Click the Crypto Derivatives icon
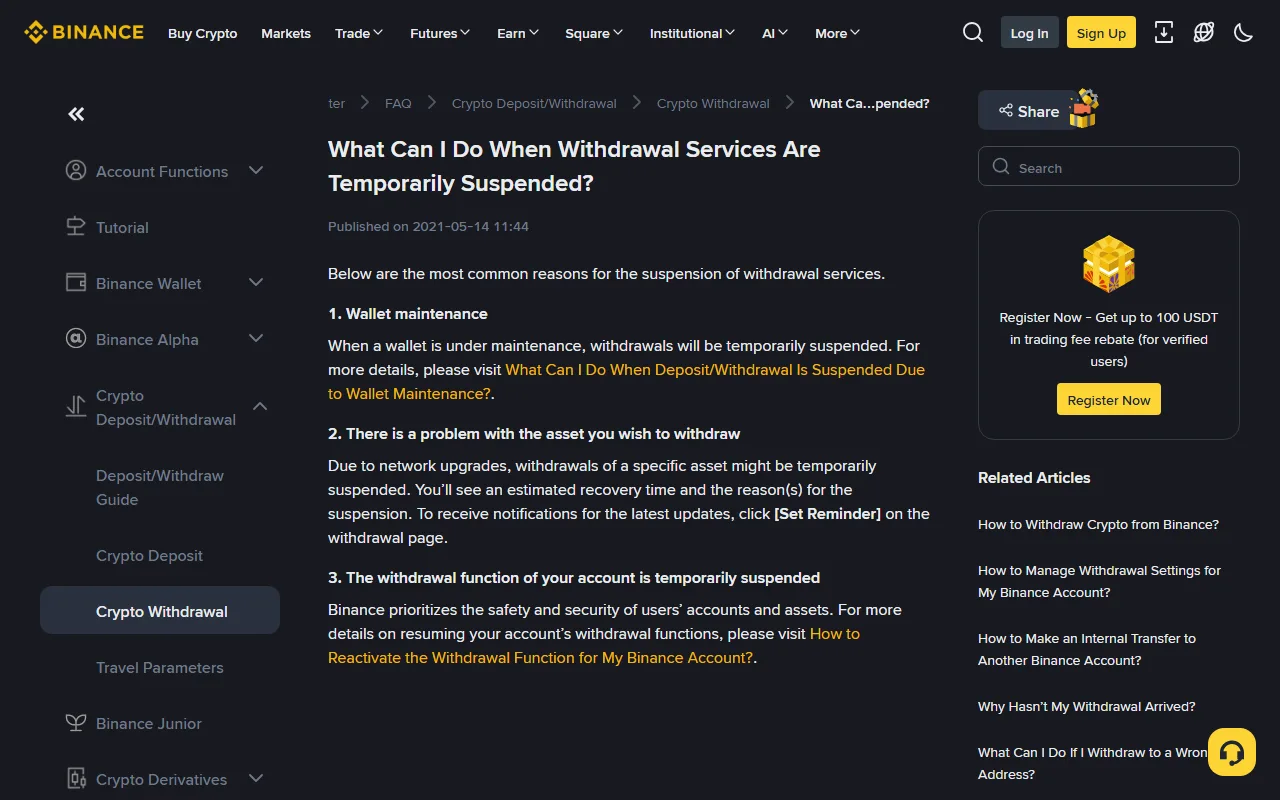Screen dimensions: 1280x800 pos(76,778)
